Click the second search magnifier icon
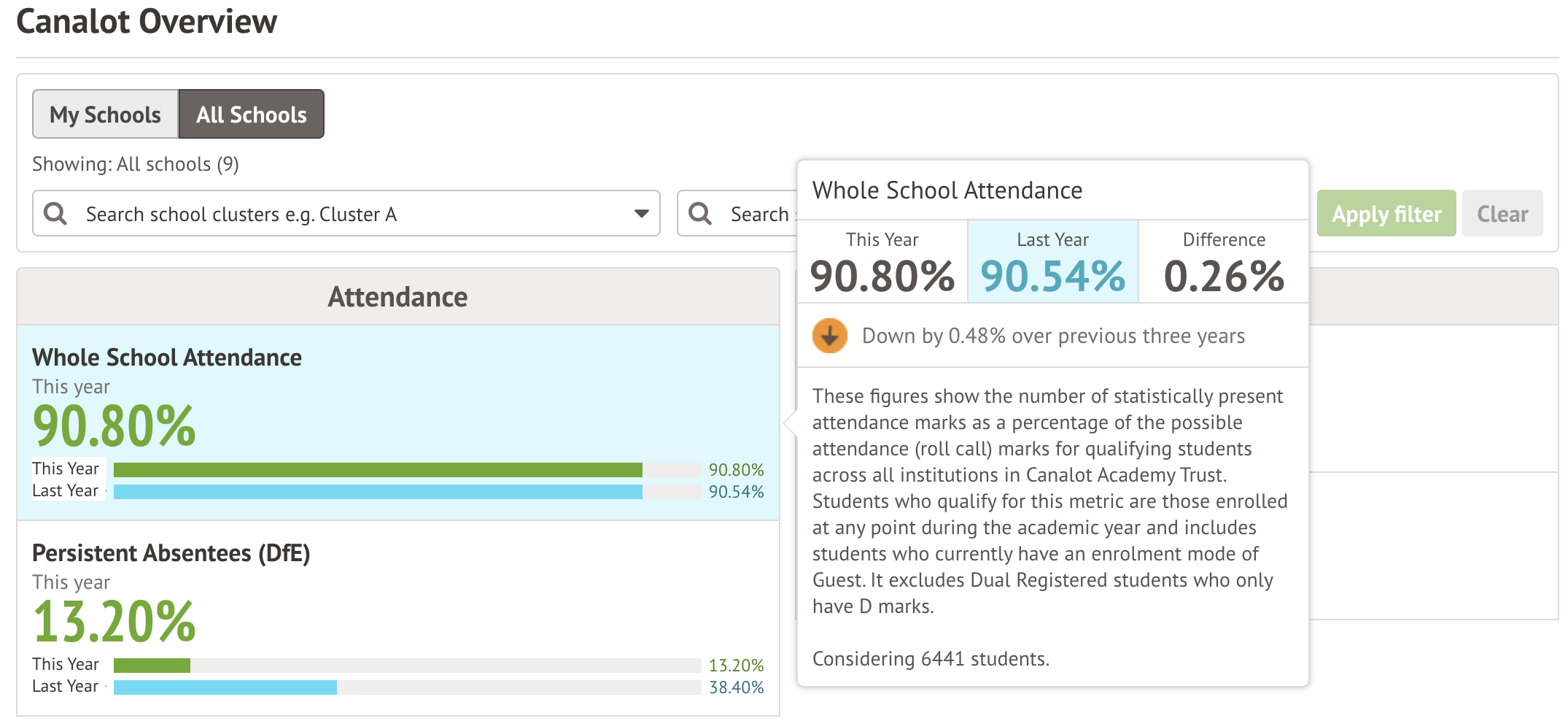 (x=700, y=214)
